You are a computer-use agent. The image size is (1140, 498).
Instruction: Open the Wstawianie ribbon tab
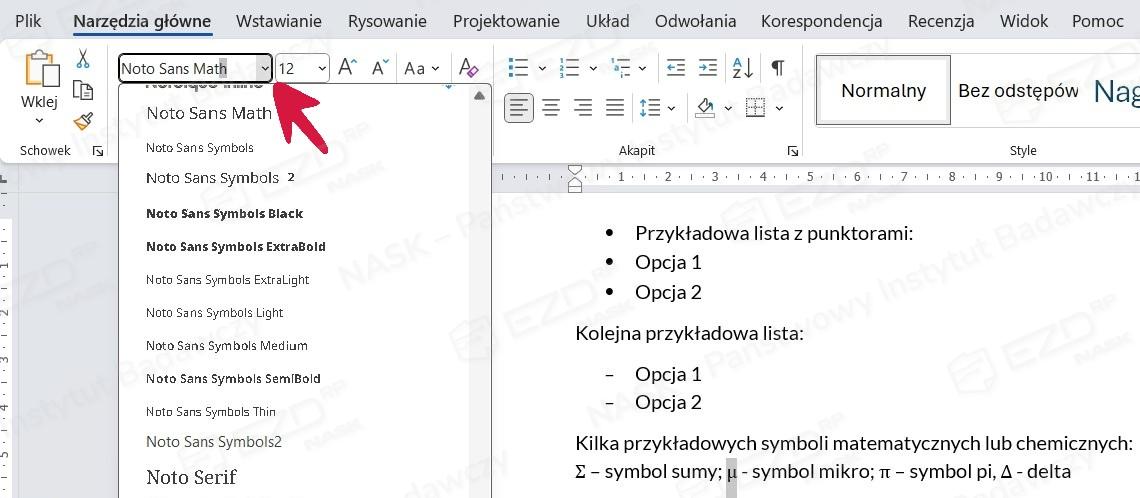[279, 21]
